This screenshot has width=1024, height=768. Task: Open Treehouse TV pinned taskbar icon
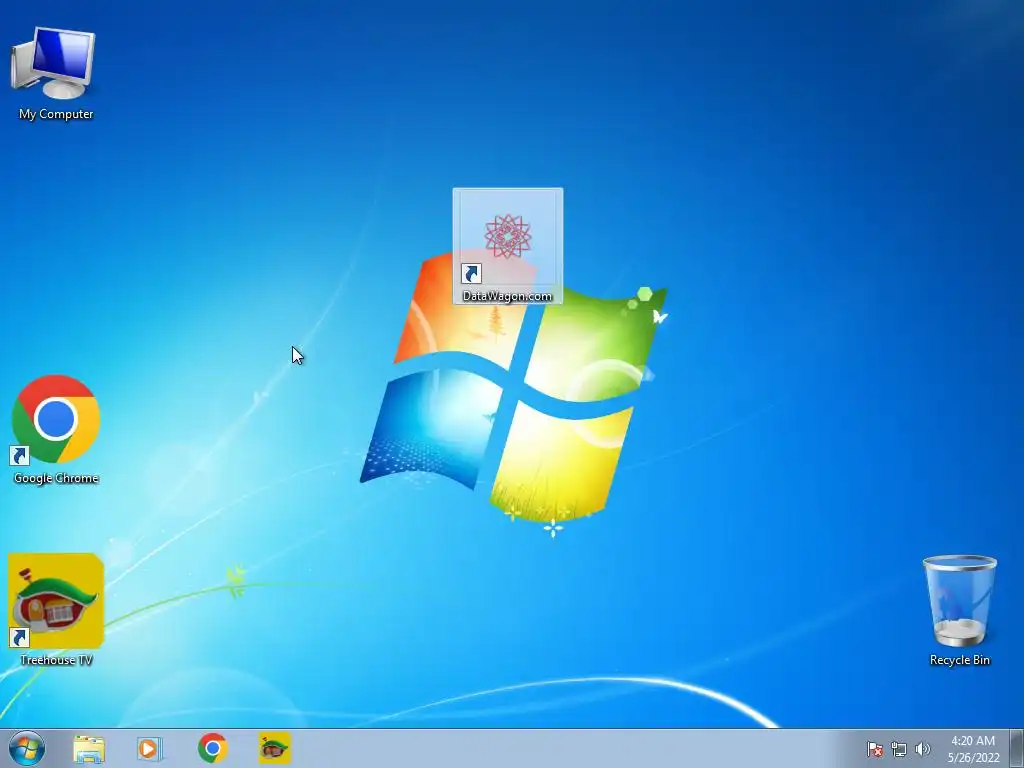click(274, 748)
